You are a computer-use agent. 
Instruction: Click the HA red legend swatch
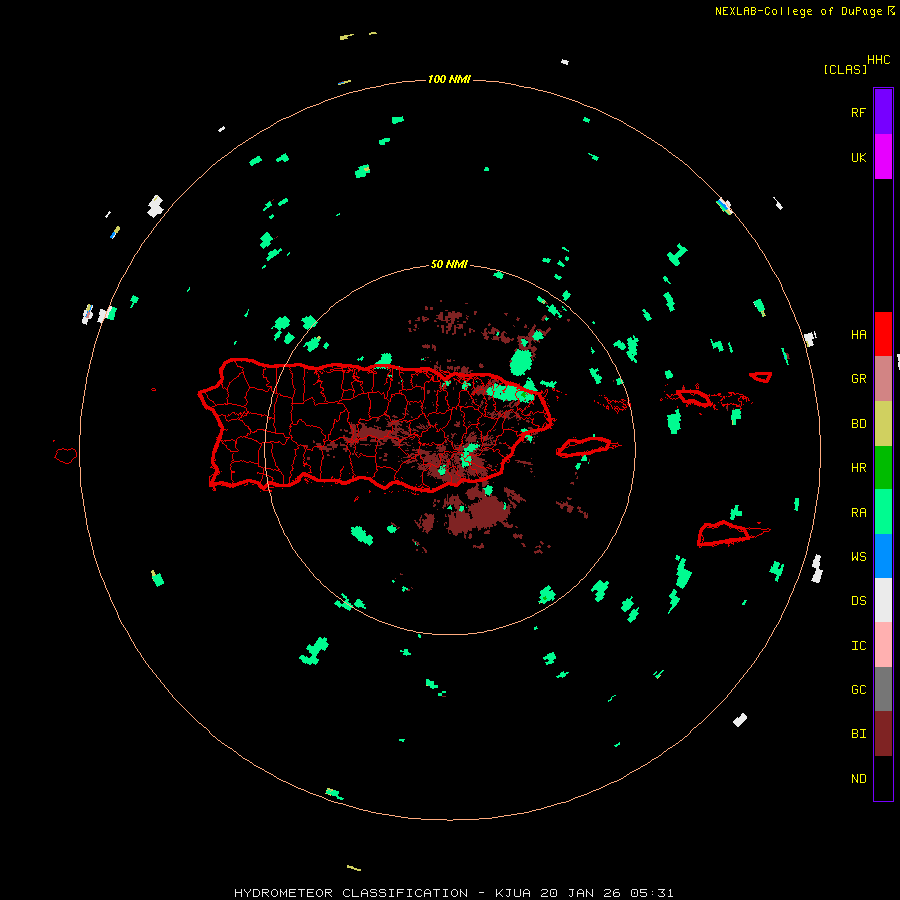pos(883,334)
